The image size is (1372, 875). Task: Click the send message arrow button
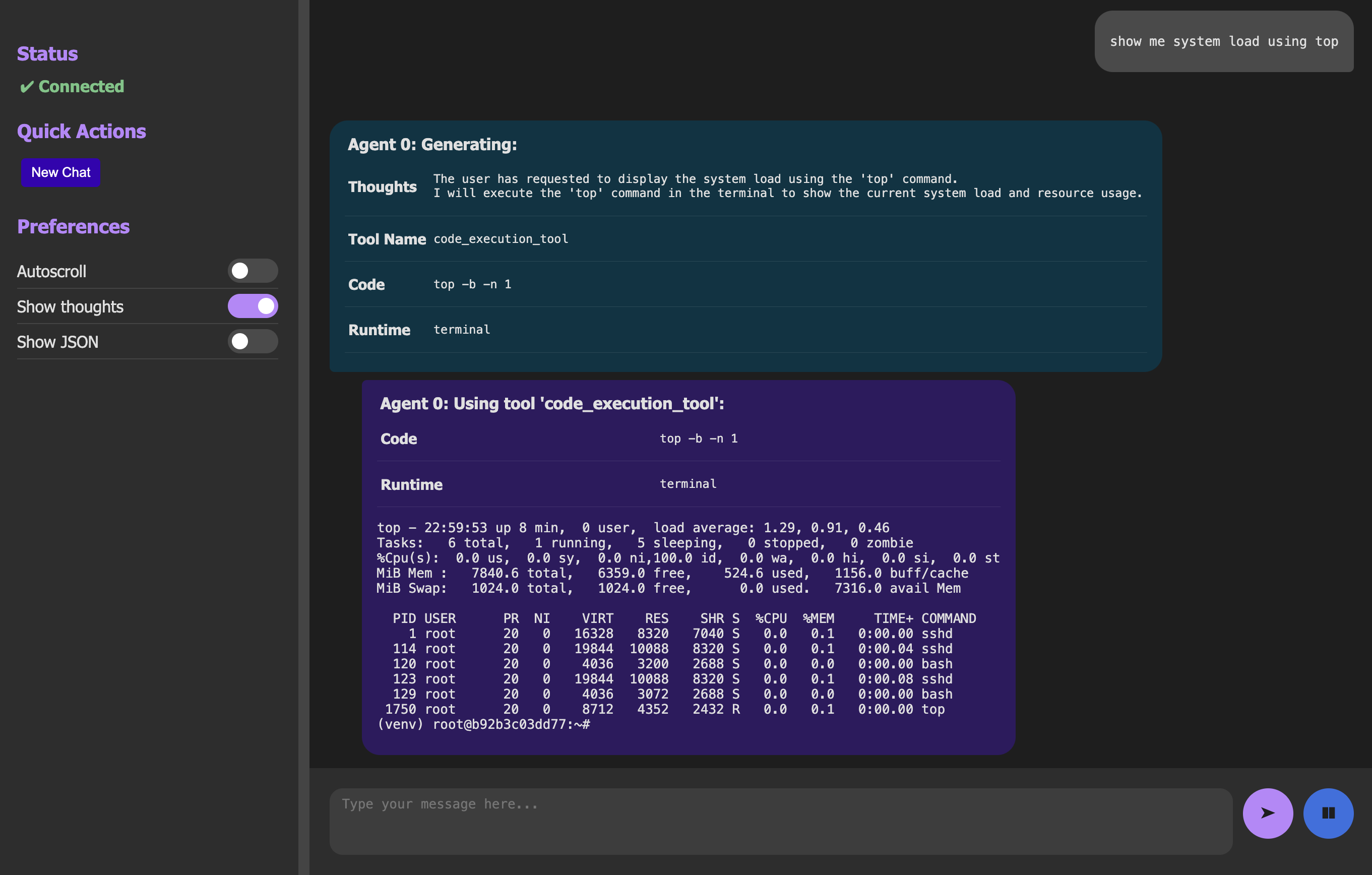click(1267, 813)
